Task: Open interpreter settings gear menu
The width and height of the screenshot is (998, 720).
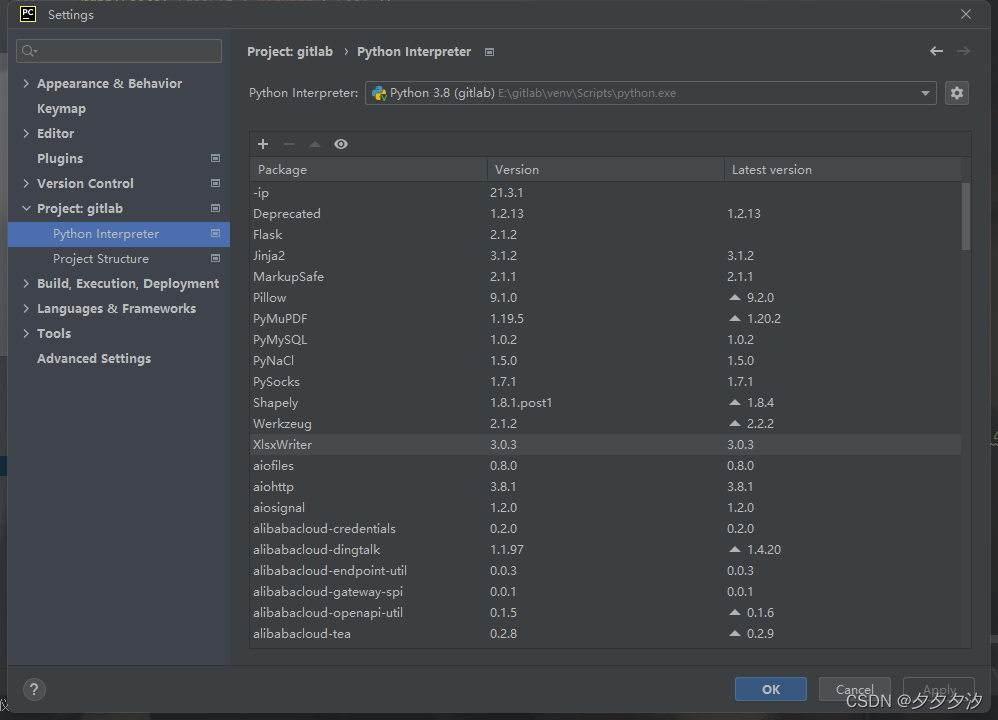Action: (957, 93)
